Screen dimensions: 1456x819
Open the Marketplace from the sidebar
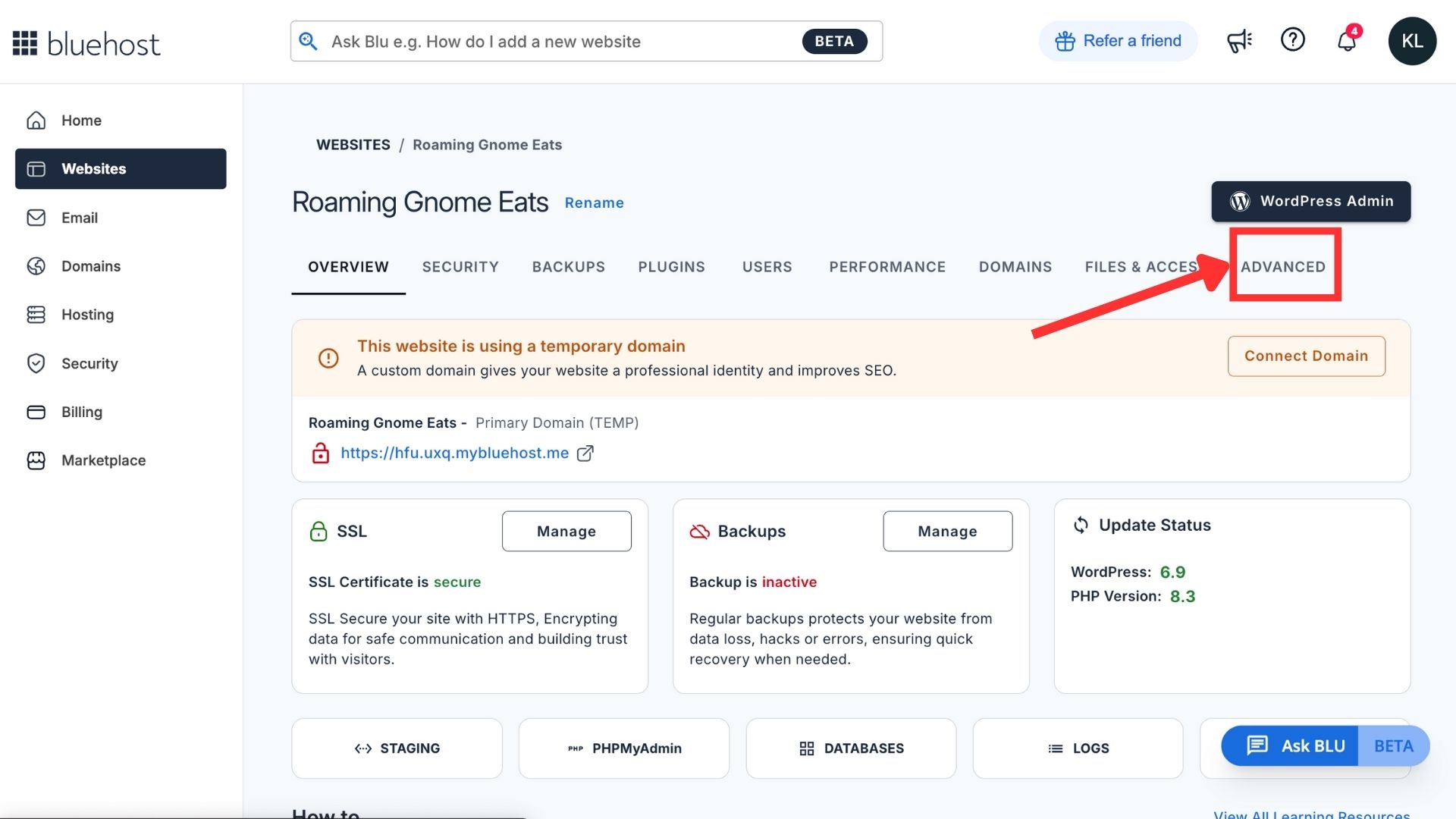click(x=103, y=460)
